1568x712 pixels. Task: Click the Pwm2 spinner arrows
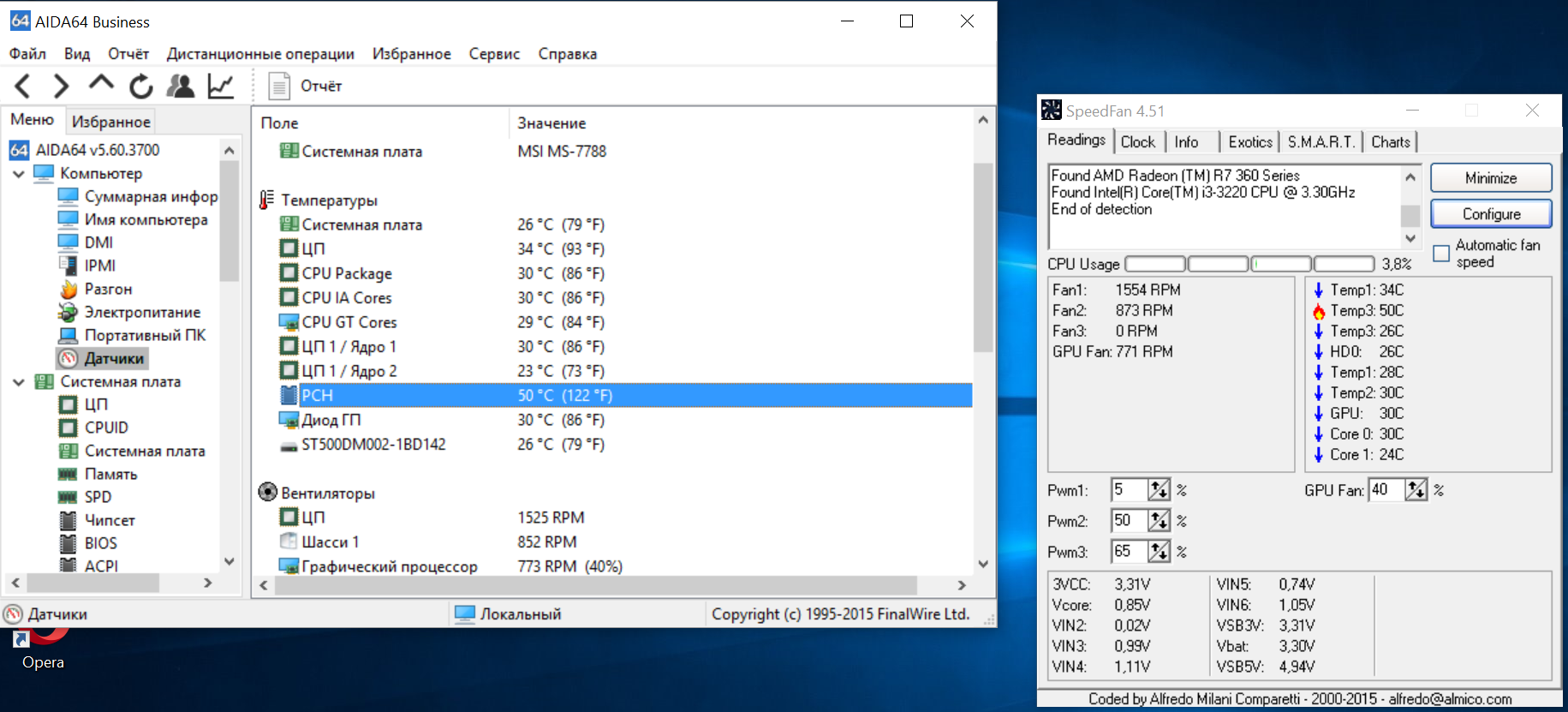[x=1159, y=521]
